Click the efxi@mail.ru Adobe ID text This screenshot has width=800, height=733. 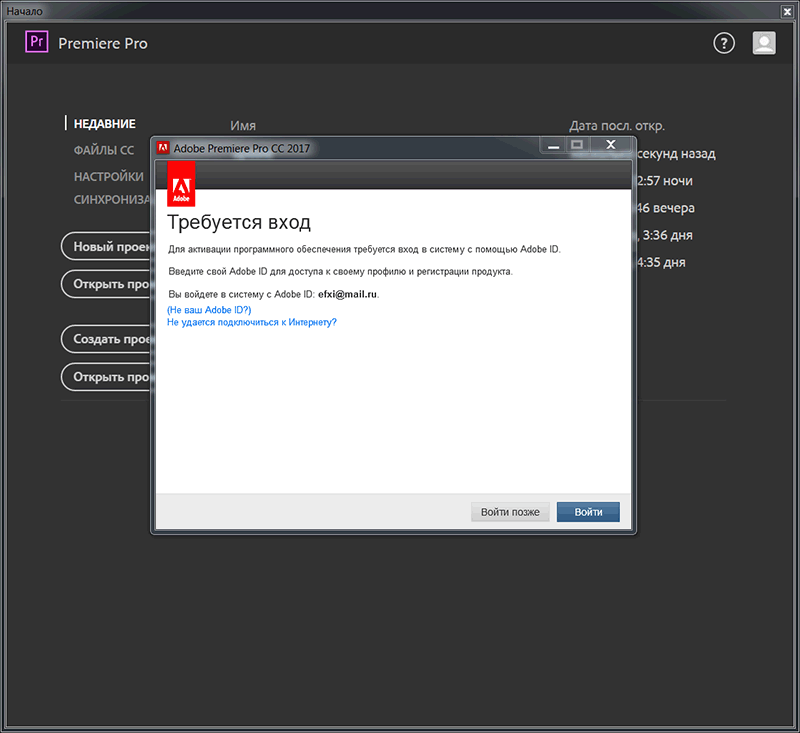click(347, 294)
